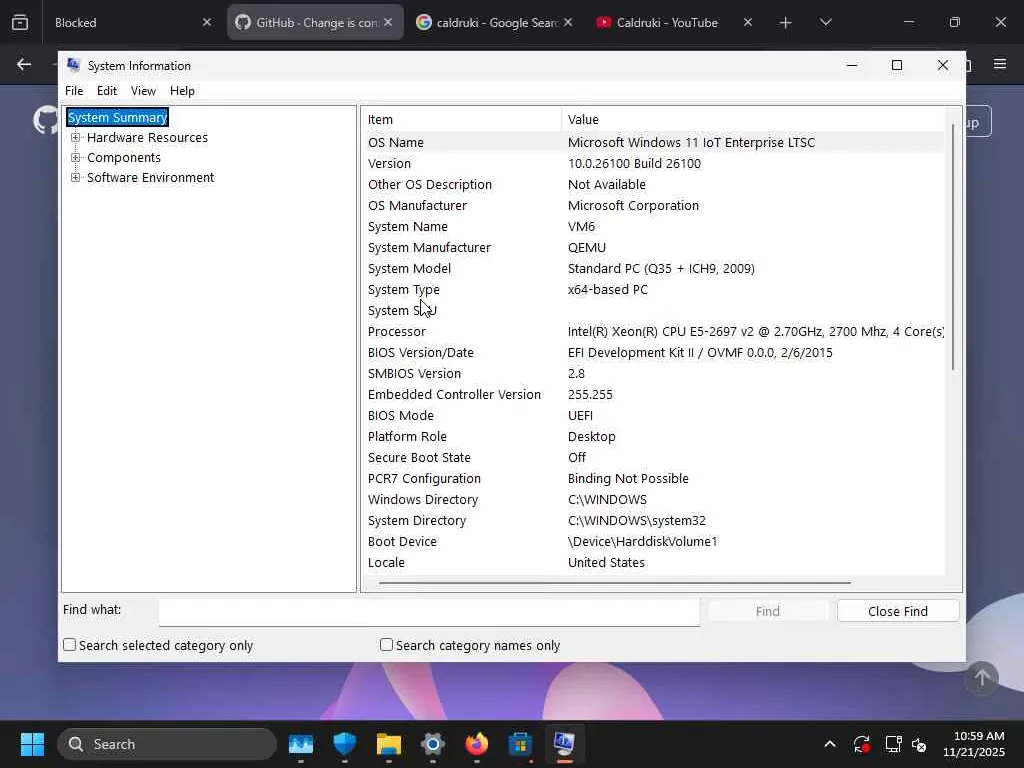Close the Blocked tab

point(207,22)
